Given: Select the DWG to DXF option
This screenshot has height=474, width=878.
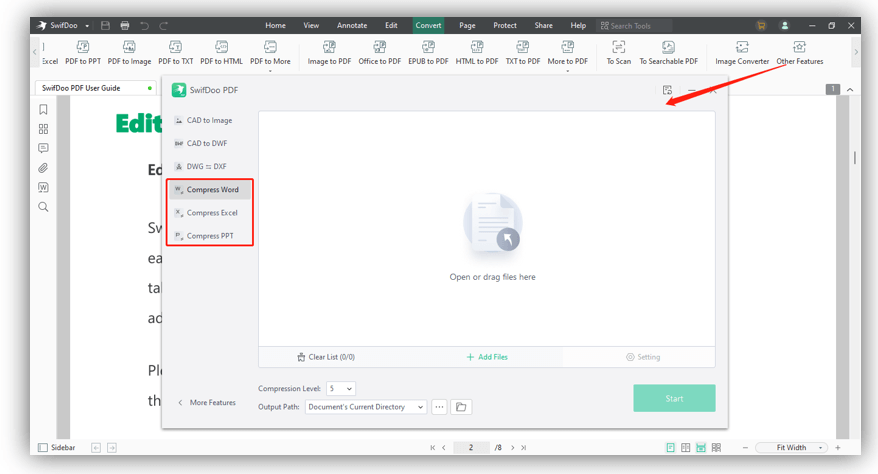Looking at the screenshot, I should [209, 167].
